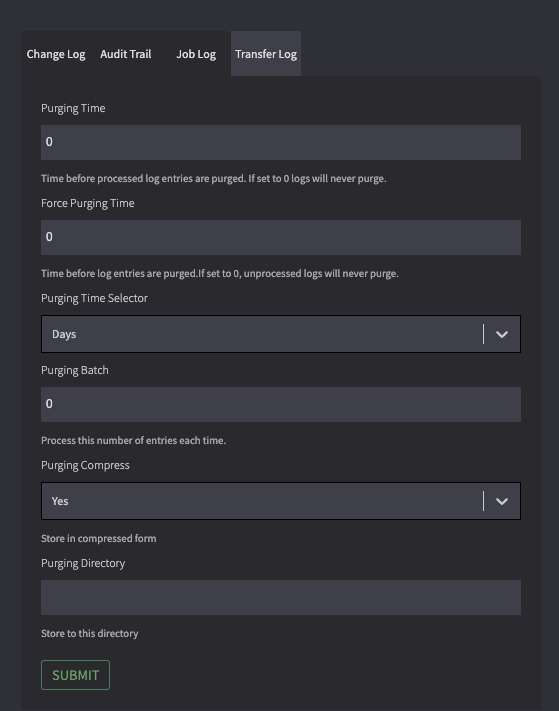Switch to the Change Log tab
Screen dimensions: 559x711
56,54
